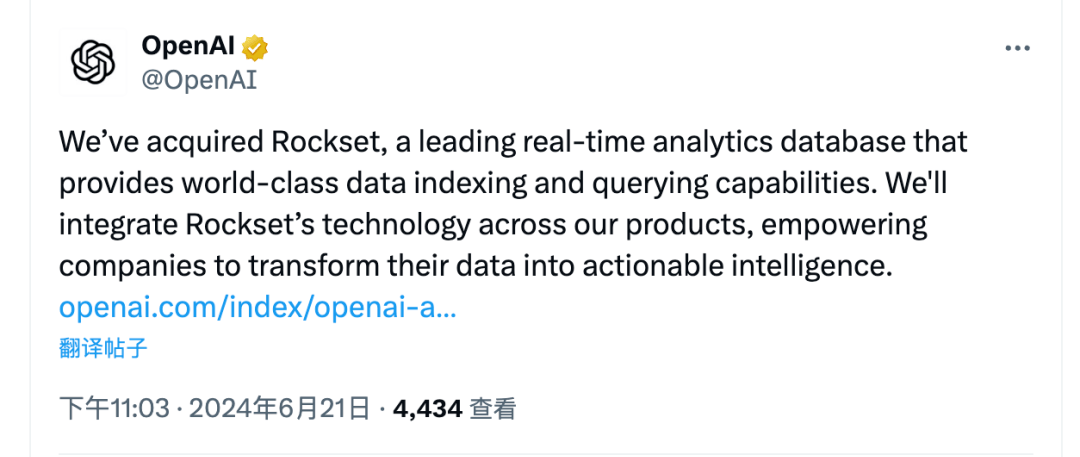
Task: Click the 查看 views label
Action: [x=493, y=408]
